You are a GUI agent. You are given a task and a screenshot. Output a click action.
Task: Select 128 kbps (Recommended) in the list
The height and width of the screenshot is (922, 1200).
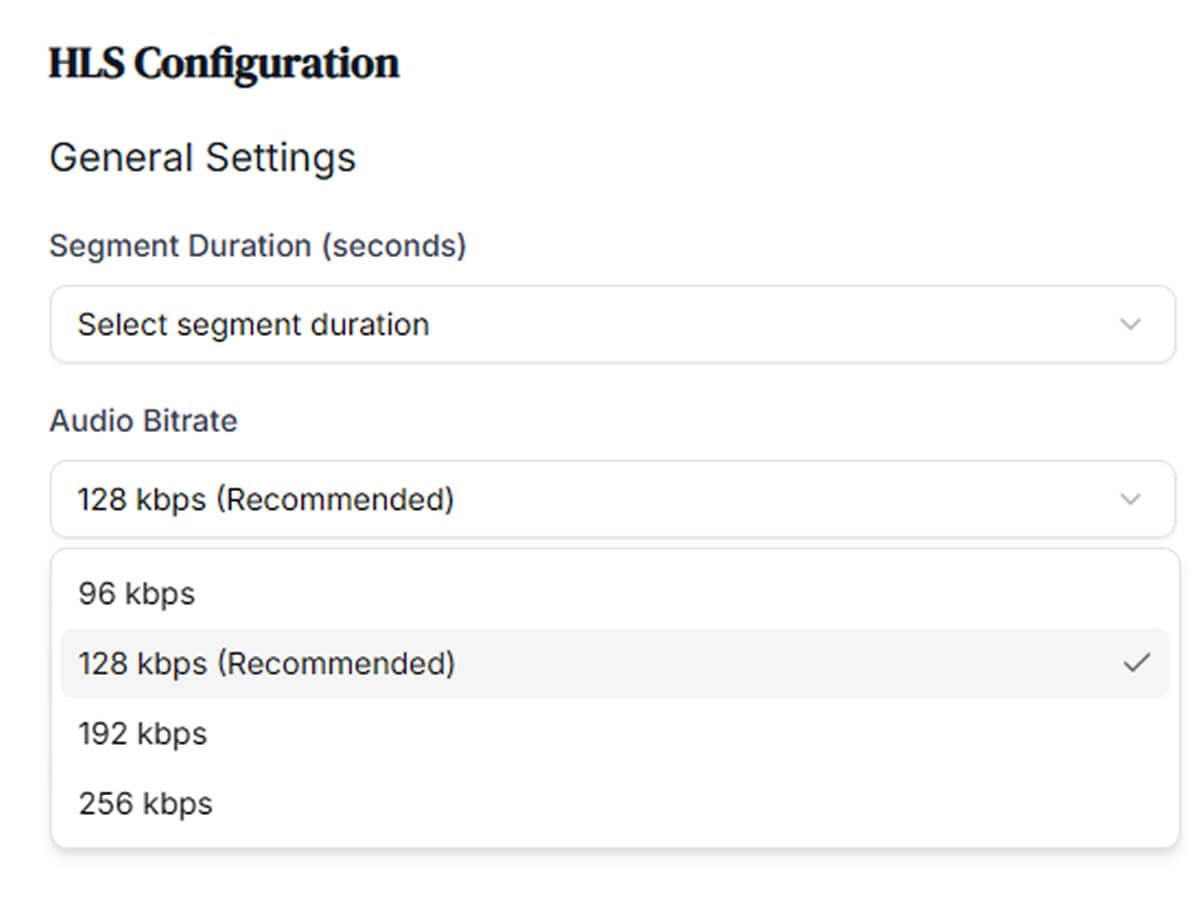(x=615, y=663)
